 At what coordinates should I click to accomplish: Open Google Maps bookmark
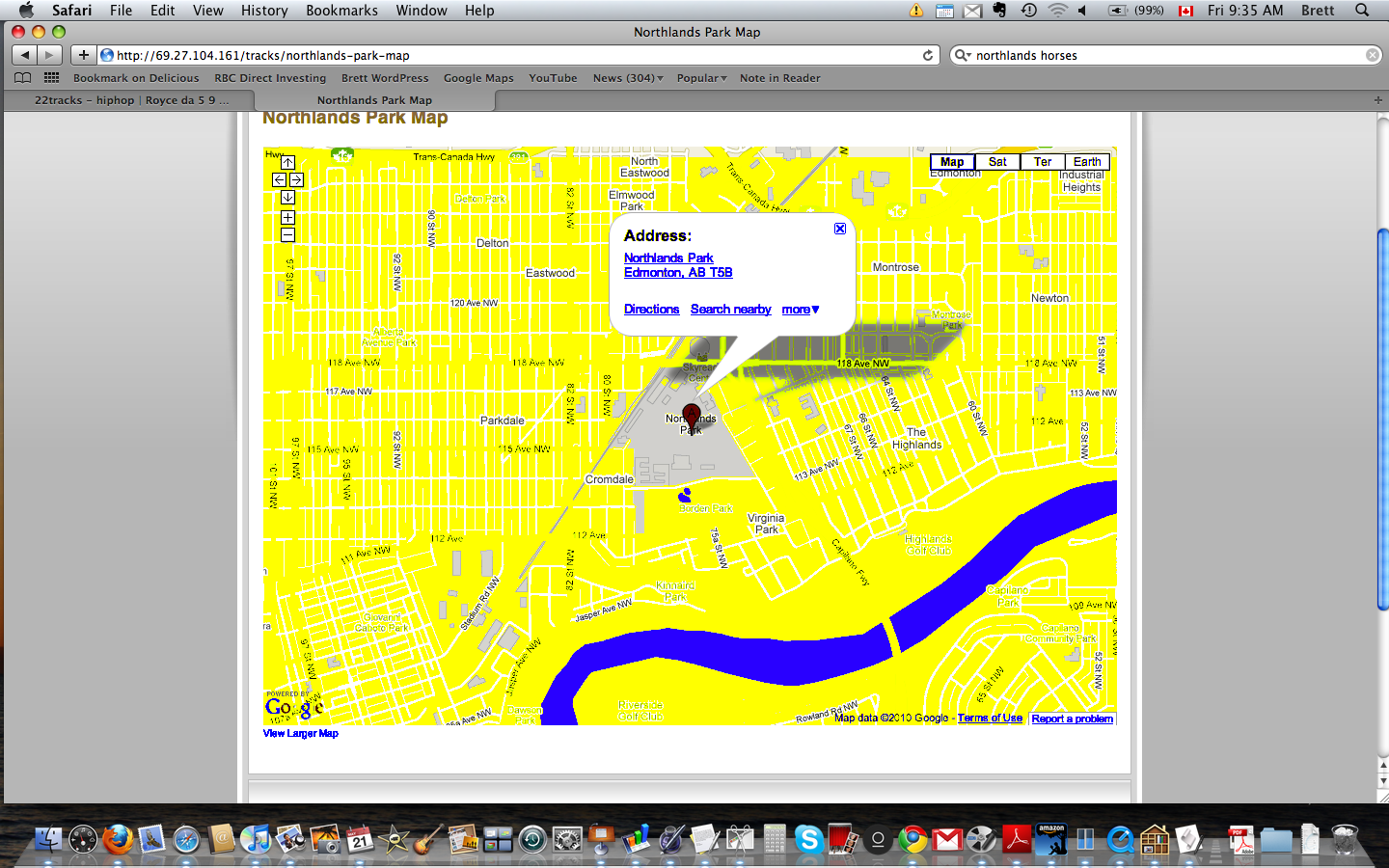coord(478,78)
